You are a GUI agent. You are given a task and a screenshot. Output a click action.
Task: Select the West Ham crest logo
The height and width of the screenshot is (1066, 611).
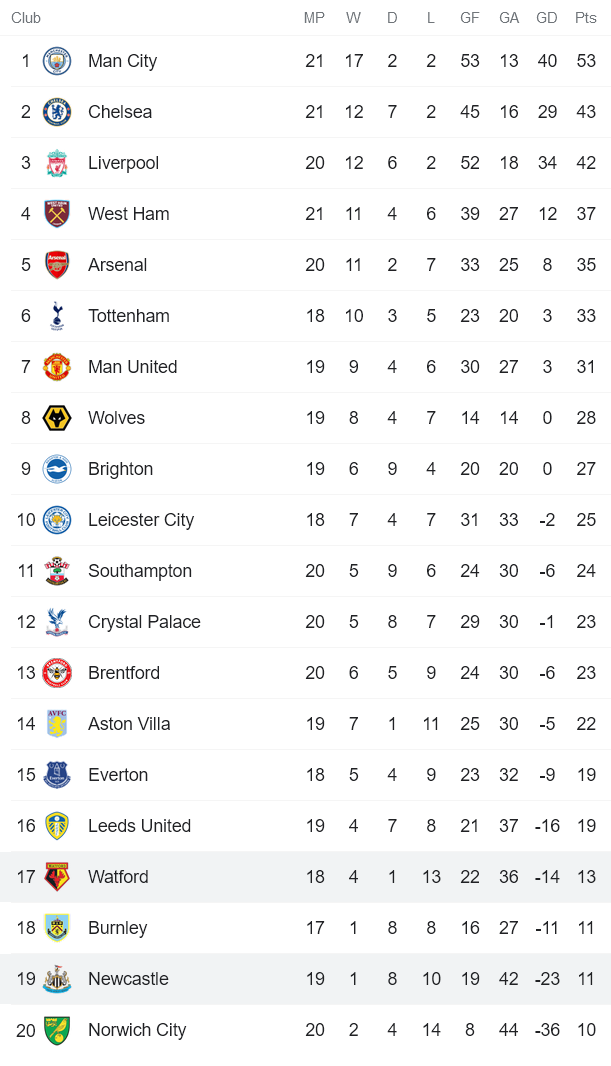57,214
